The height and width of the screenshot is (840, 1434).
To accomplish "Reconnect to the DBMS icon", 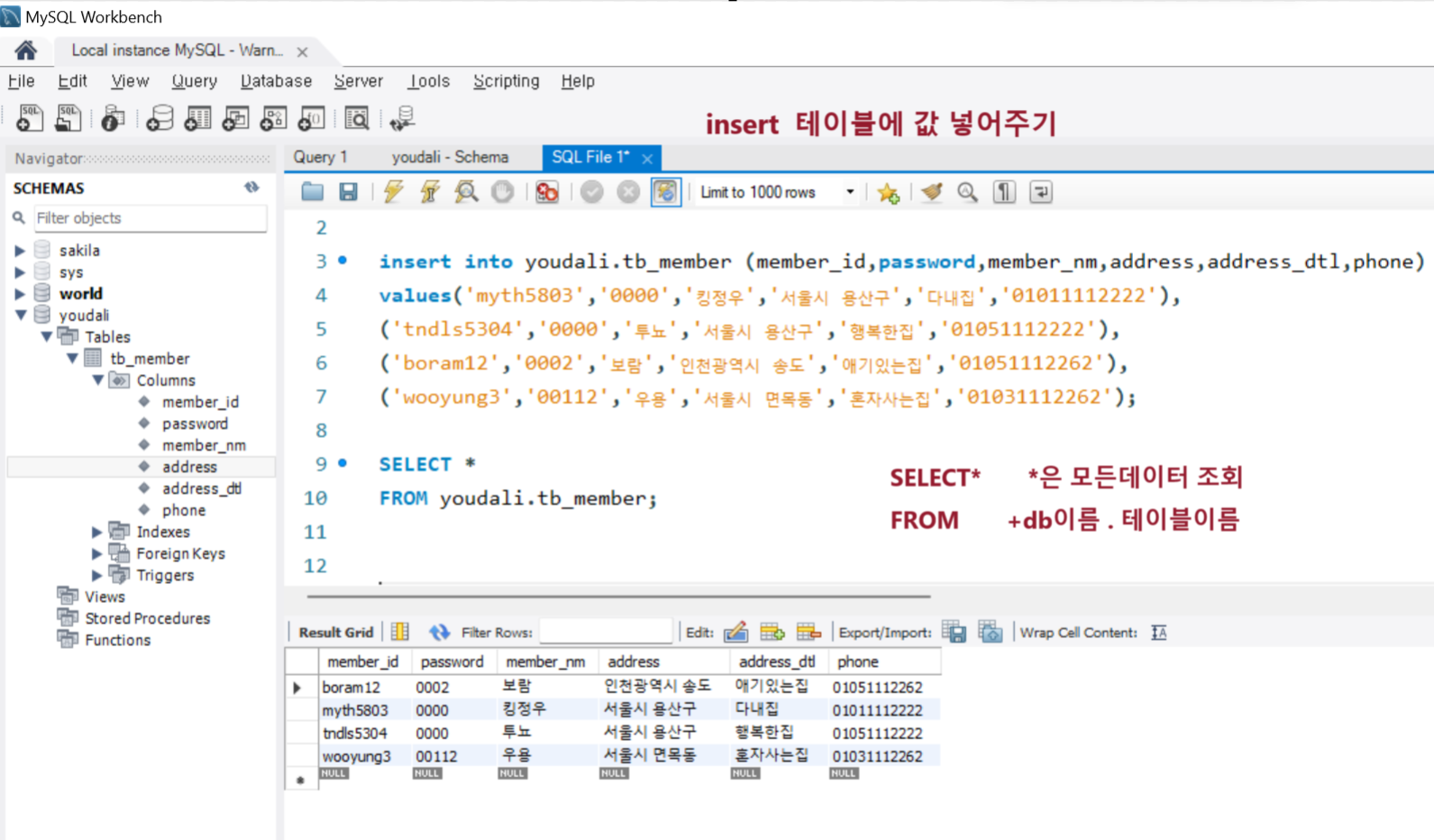I will [402, 118].
